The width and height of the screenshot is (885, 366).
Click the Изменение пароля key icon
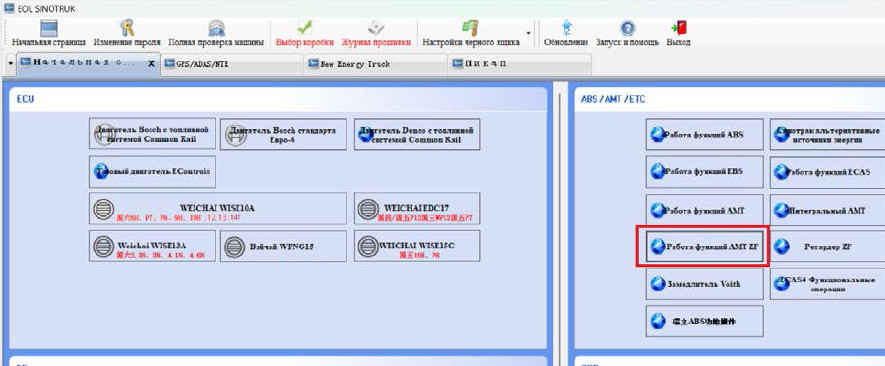[x=127, y=28]
